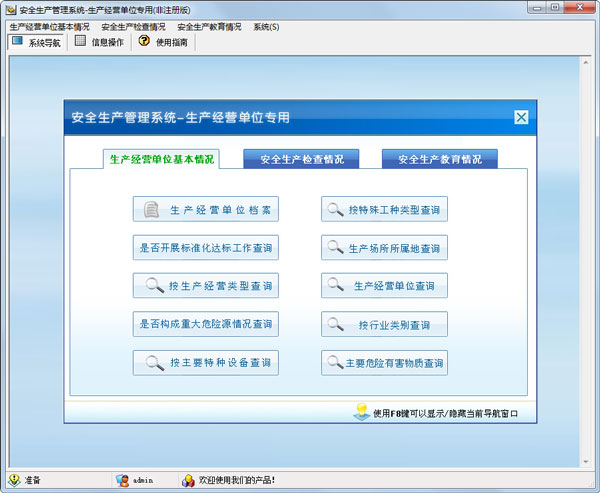Open the 系统(S) menu
600x493 pixels.
point(266,27)
